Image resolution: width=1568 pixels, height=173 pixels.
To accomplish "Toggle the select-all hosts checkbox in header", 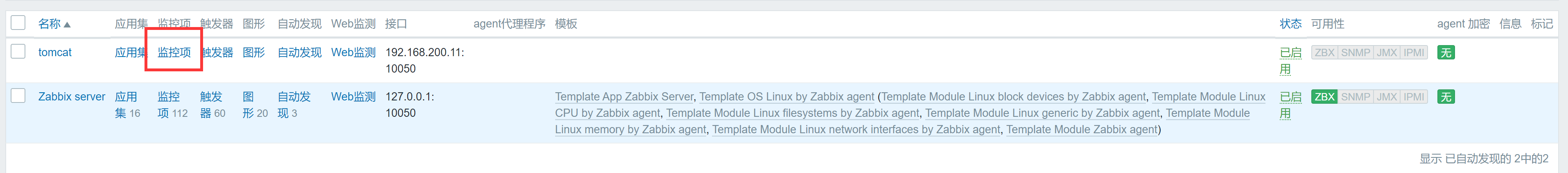I will pos(18,23).
